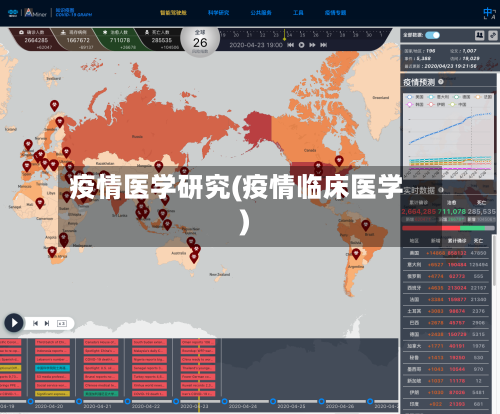Click the 公共服务 navigation link
Viewport: 500px width, 414px height.
coord(261,13)
